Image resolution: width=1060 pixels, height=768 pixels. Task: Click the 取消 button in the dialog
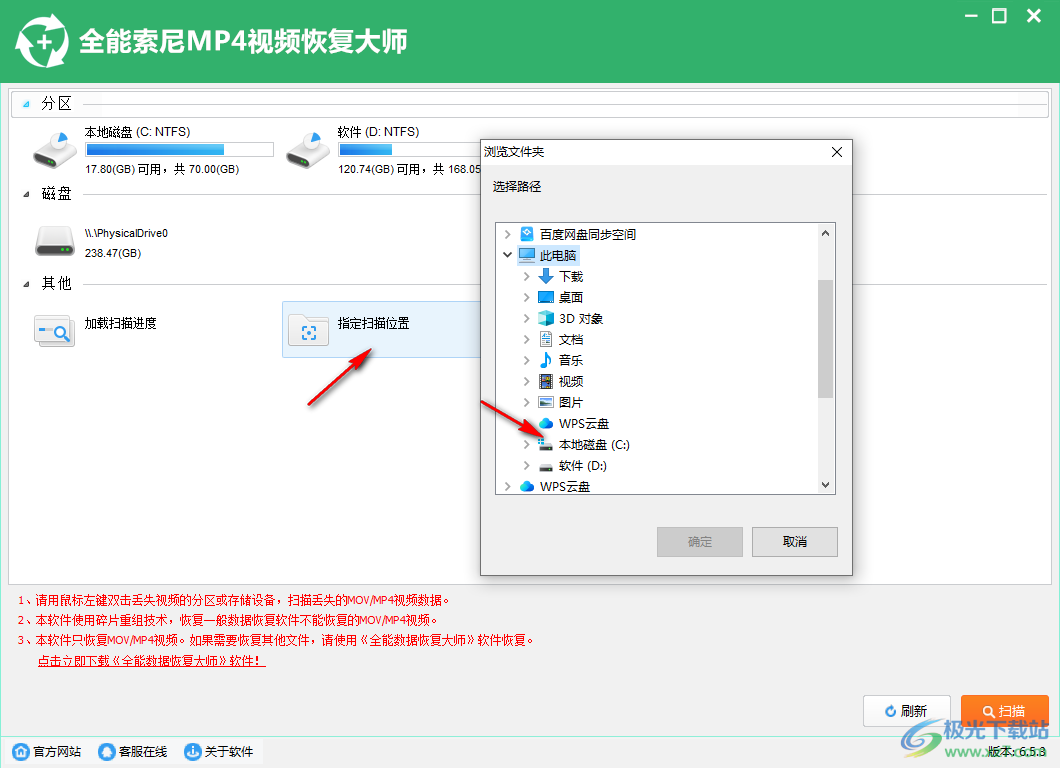point(794,542)
